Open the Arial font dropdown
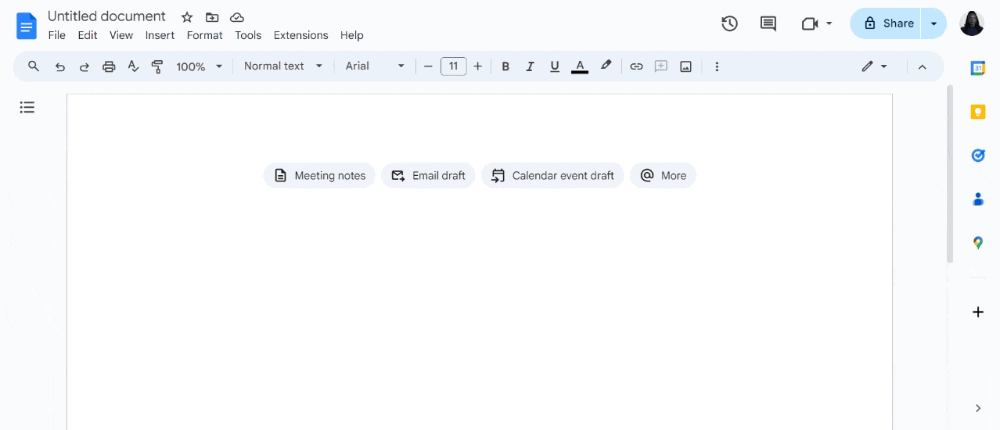 click(375, 66)
